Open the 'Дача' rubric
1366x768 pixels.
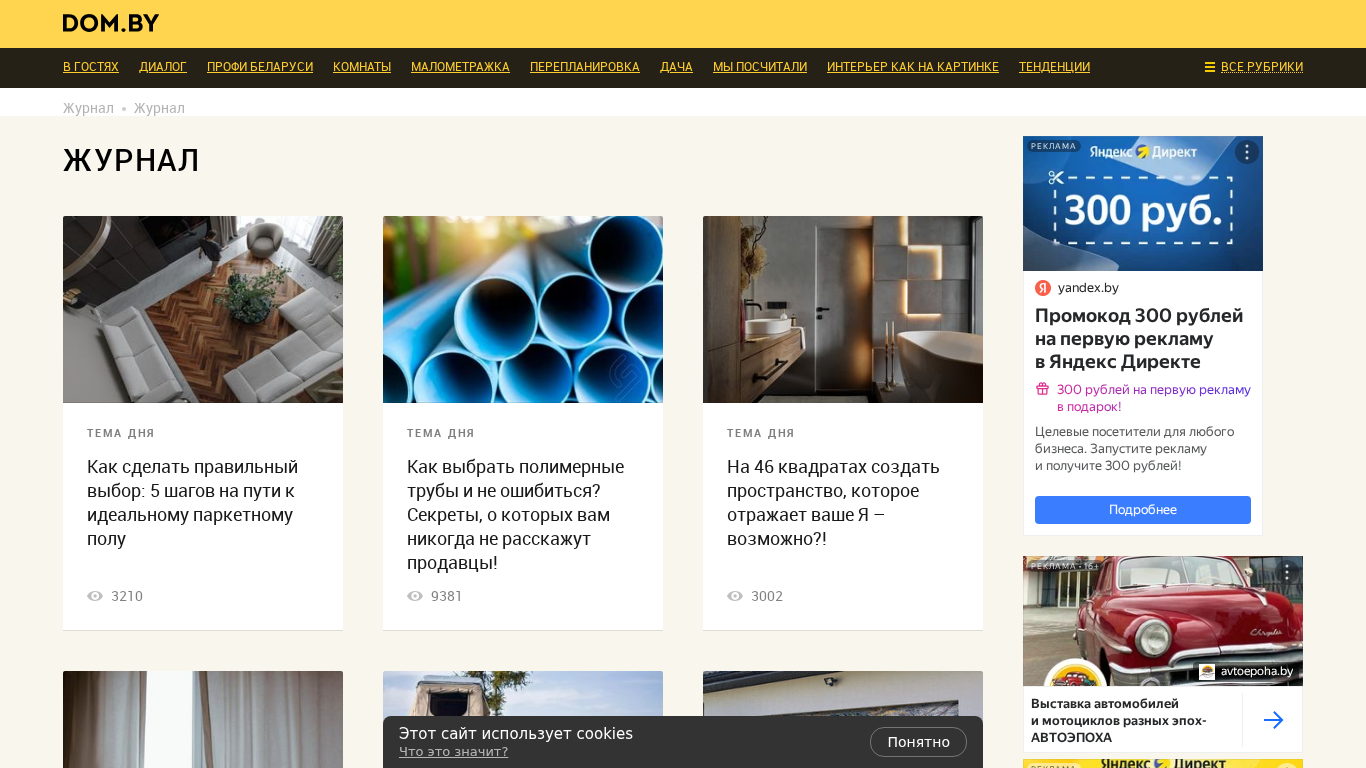click(x=676, y=67)
